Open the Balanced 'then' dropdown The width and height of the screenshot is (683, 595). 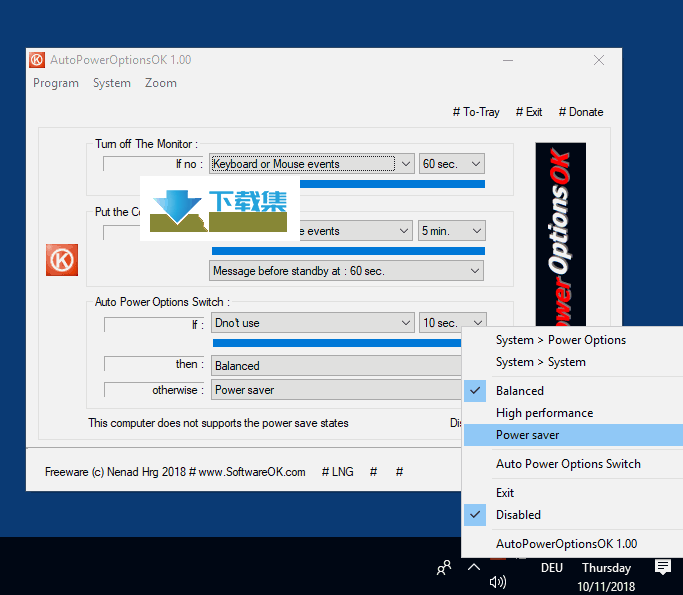336,365
